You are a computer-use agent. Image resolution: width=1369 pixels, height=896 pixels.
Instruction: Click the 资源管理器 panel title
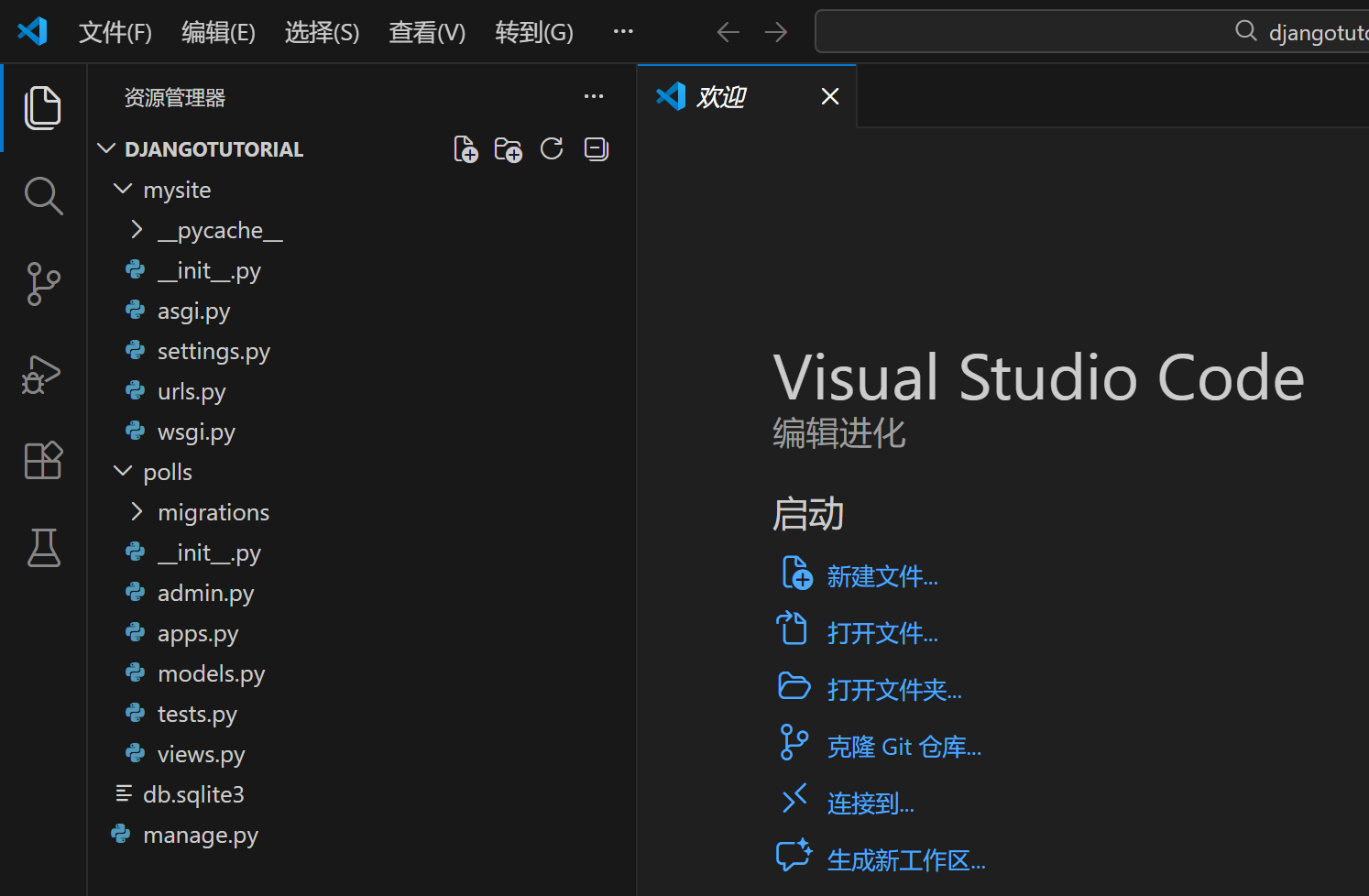coord(175,97)
